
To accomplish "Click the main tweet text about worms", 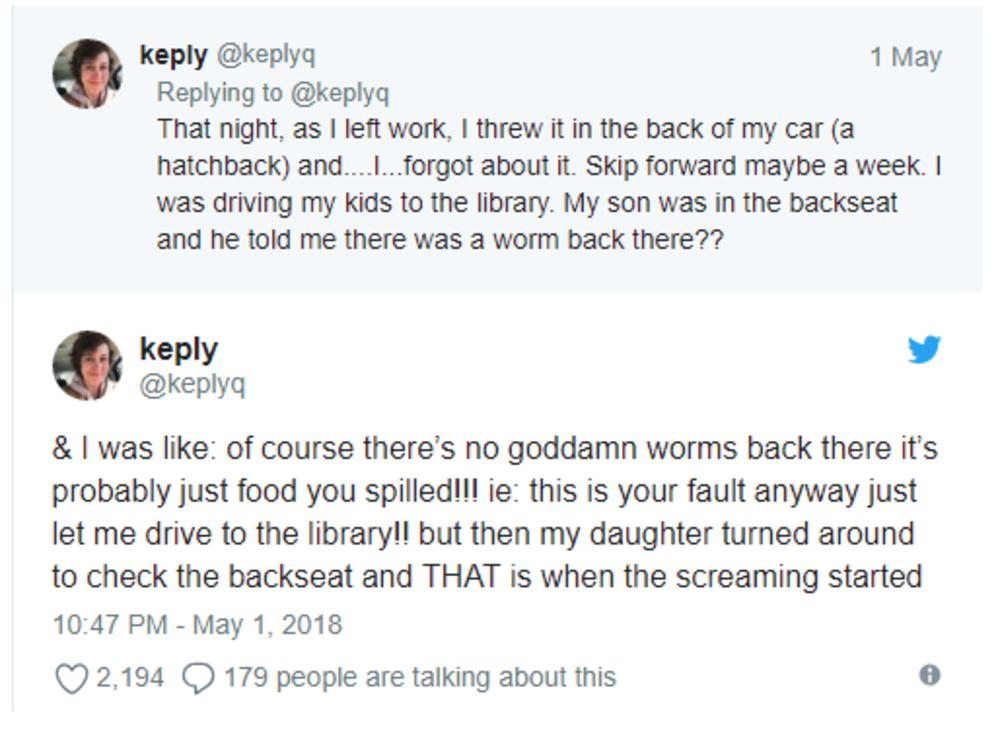I will tap(494, 512).
